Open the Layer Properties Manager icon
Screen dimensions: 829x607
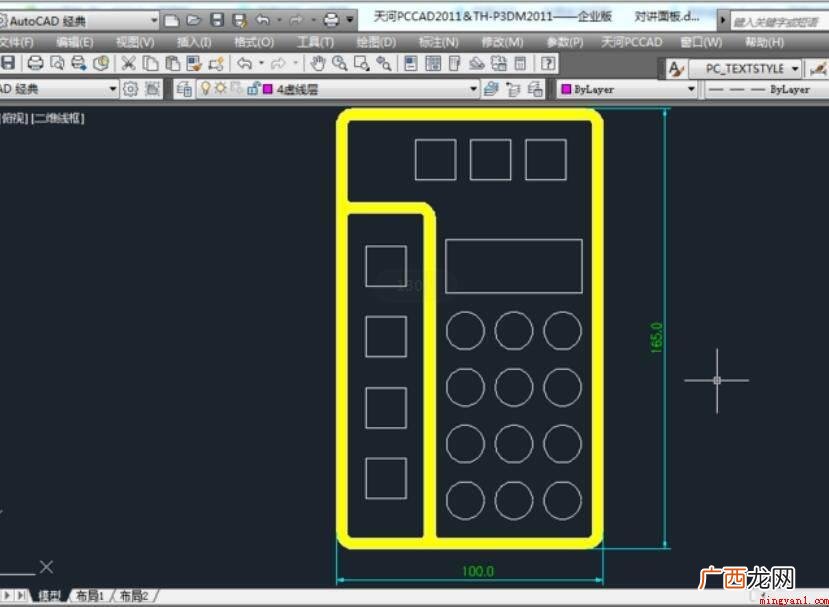184,89
